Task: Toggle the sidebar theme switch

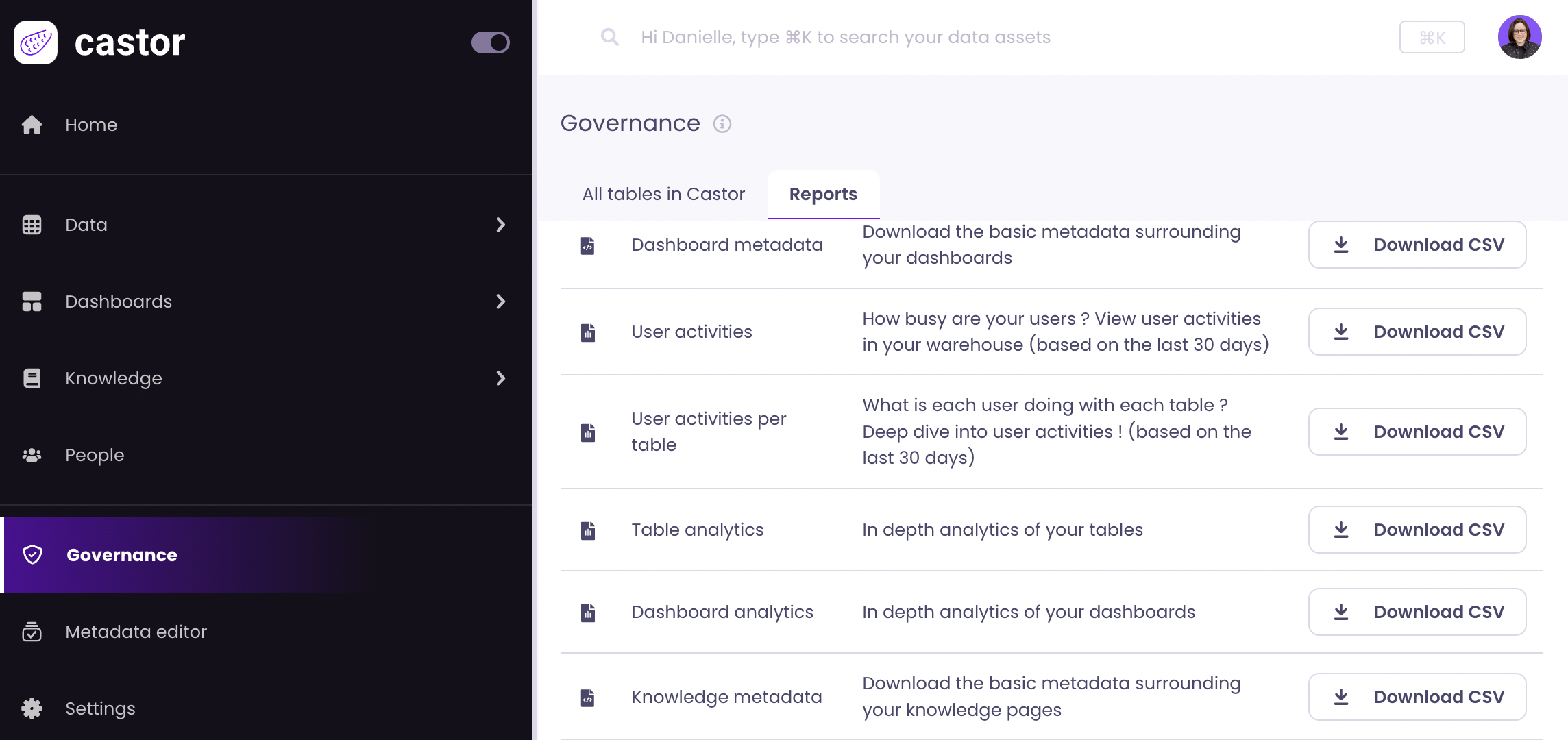Action: coord(491,42)
